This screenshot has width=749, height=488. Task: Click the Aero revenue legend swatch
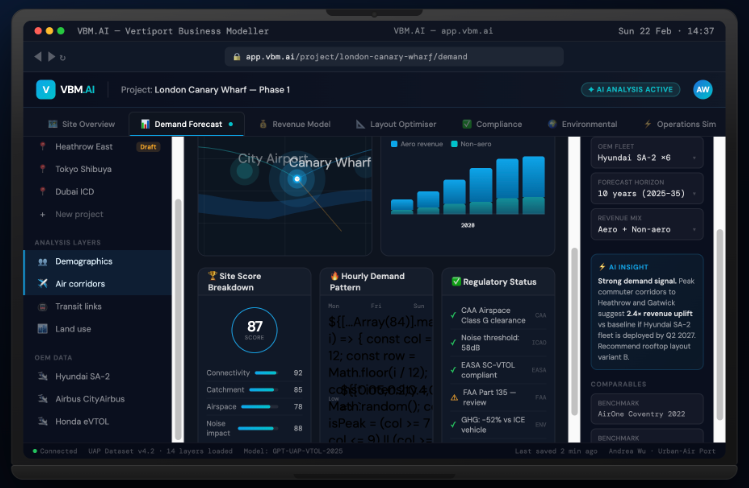394,145
